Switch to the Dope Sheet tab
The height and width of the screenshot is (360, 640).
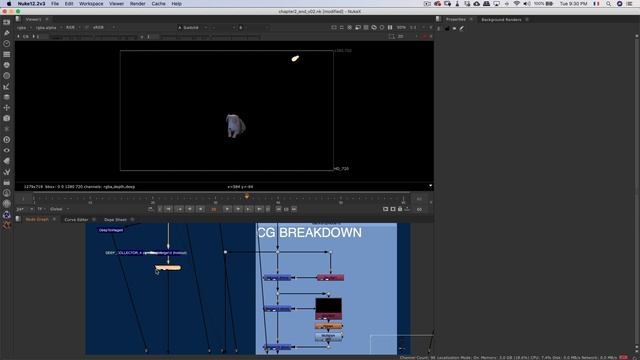point(116,220)
